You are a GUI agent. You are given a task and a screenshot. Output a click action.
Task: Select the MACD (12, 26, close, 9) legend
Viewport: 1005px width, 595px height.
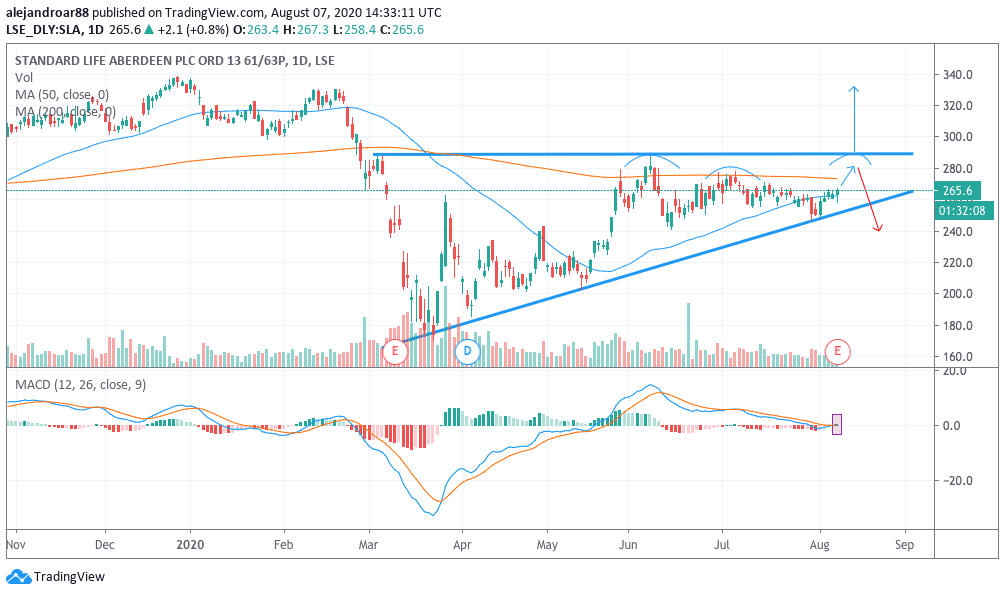point(81,385)
